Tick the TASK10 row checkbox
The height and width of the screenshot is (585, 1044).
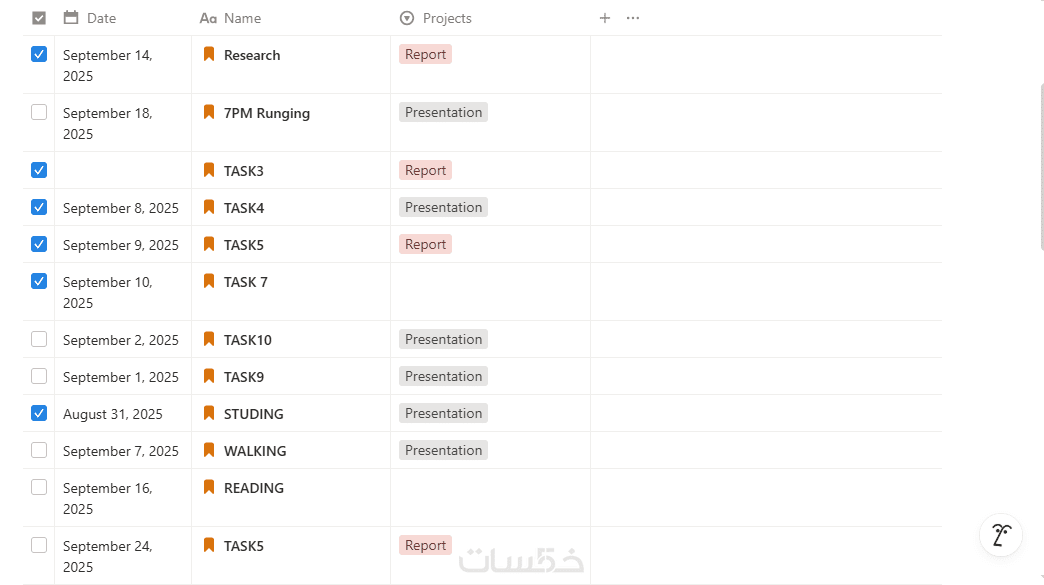39,339
